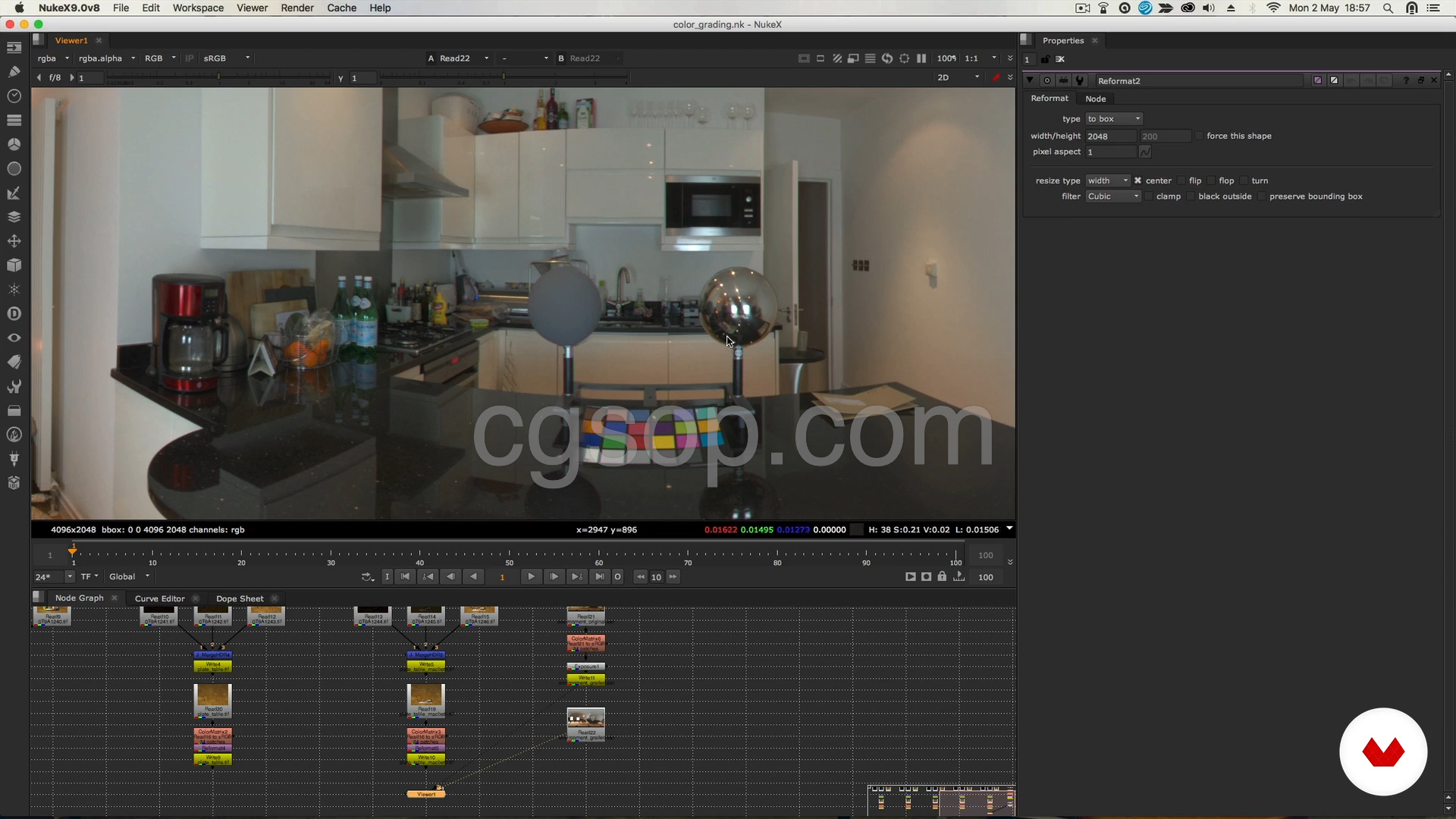This screenshot has width=1456, height=819.
Task: Open the Node tab in Reformat2 properties
Action: click(1095, 99)
